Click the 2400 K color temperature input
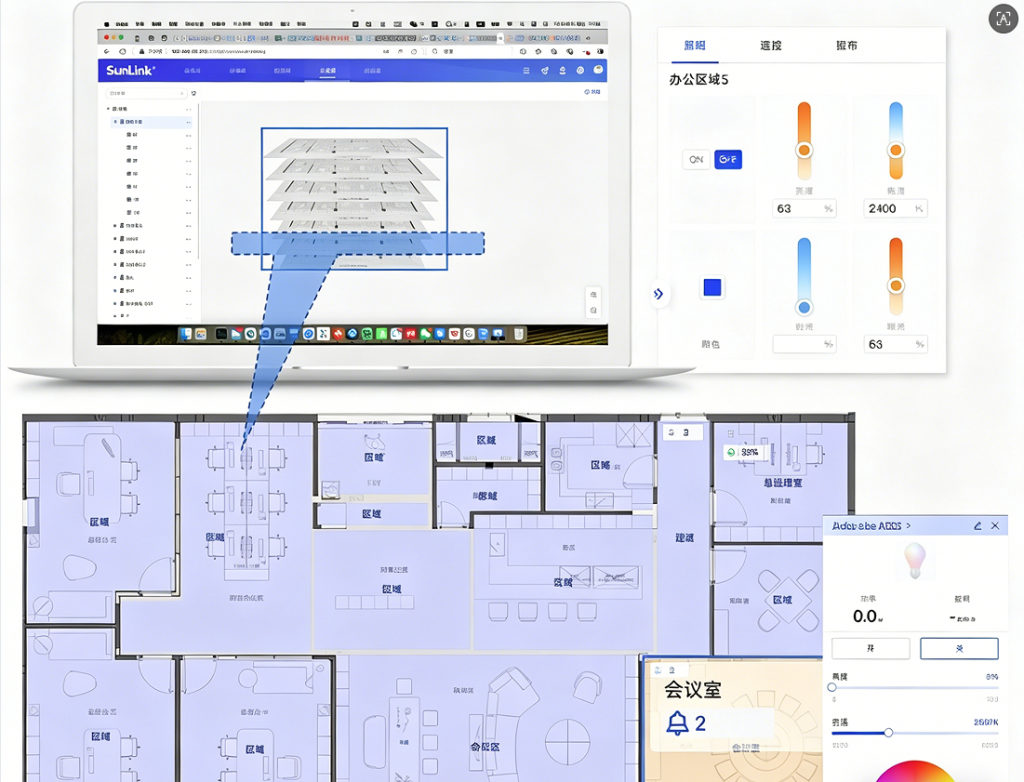Image resolution: width=1024 pixels, height=782 pixels. coord(895,208)
